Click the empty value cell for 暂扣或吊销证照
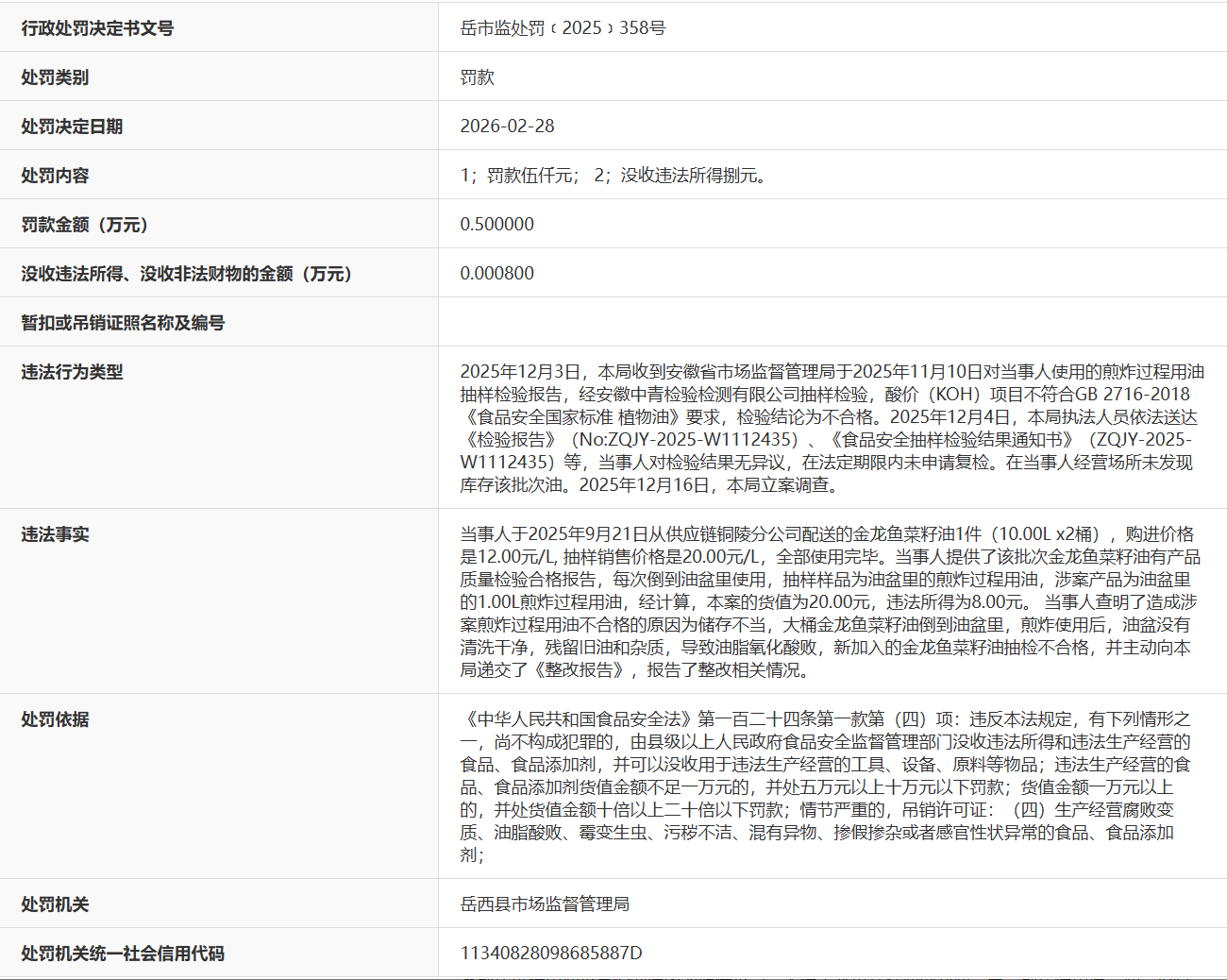This screenshot has height=980, width=1227. (831, 323)
